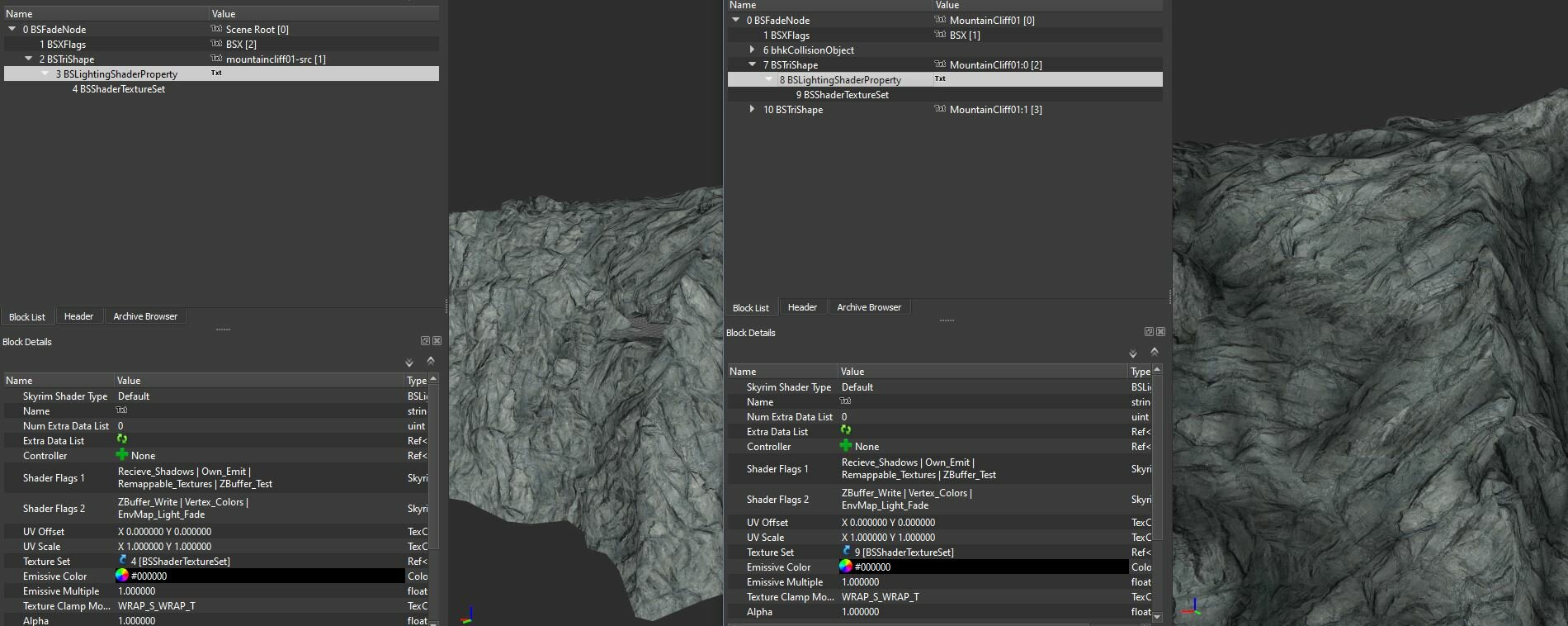Click the Txt icon in the 3 BSLightingShaderProperty row
This screenshot has height=626, width=1568.
point(216,74)
